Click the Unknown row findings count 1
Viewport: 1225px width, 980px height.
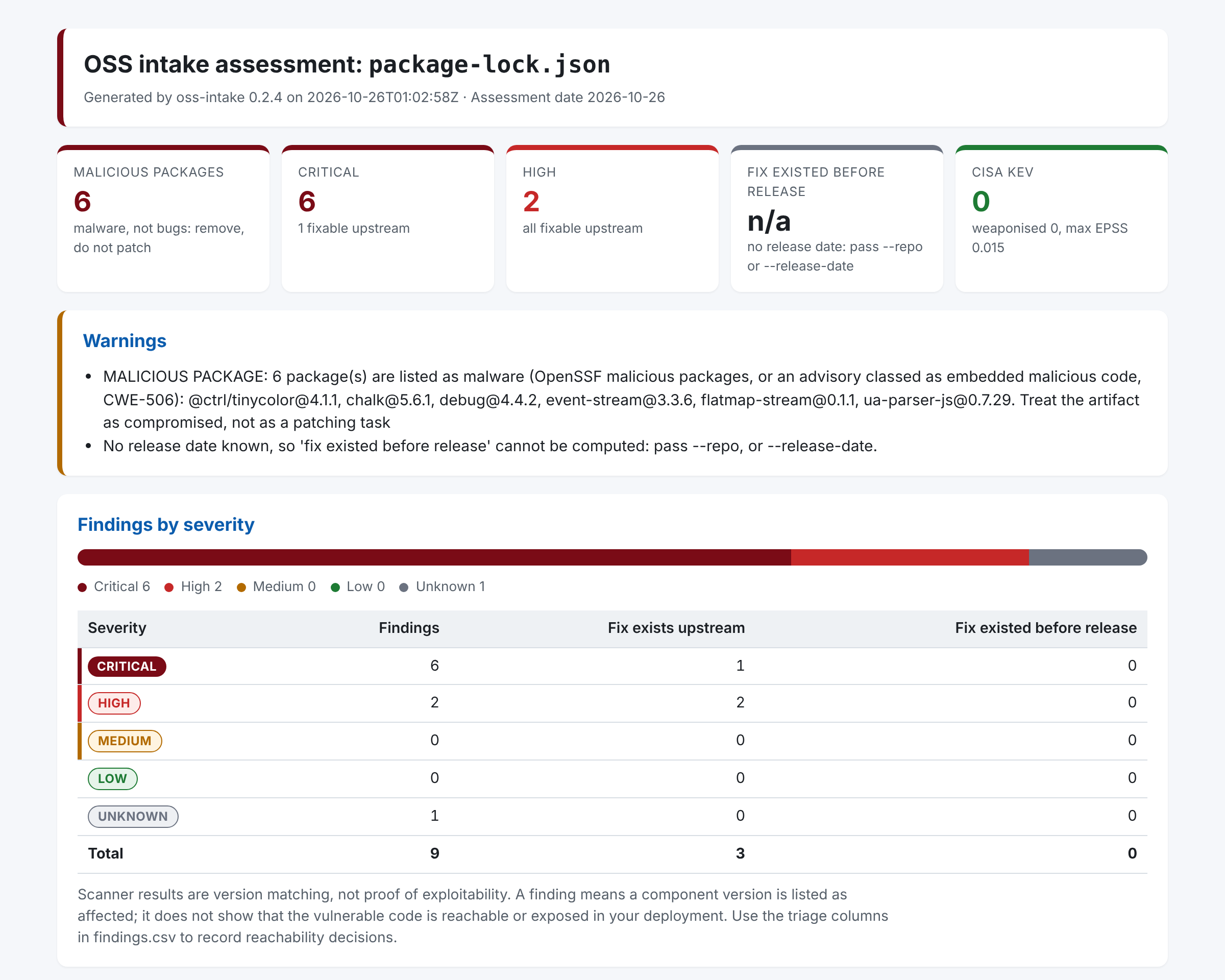pyautogui.click(x=435, y=816)
